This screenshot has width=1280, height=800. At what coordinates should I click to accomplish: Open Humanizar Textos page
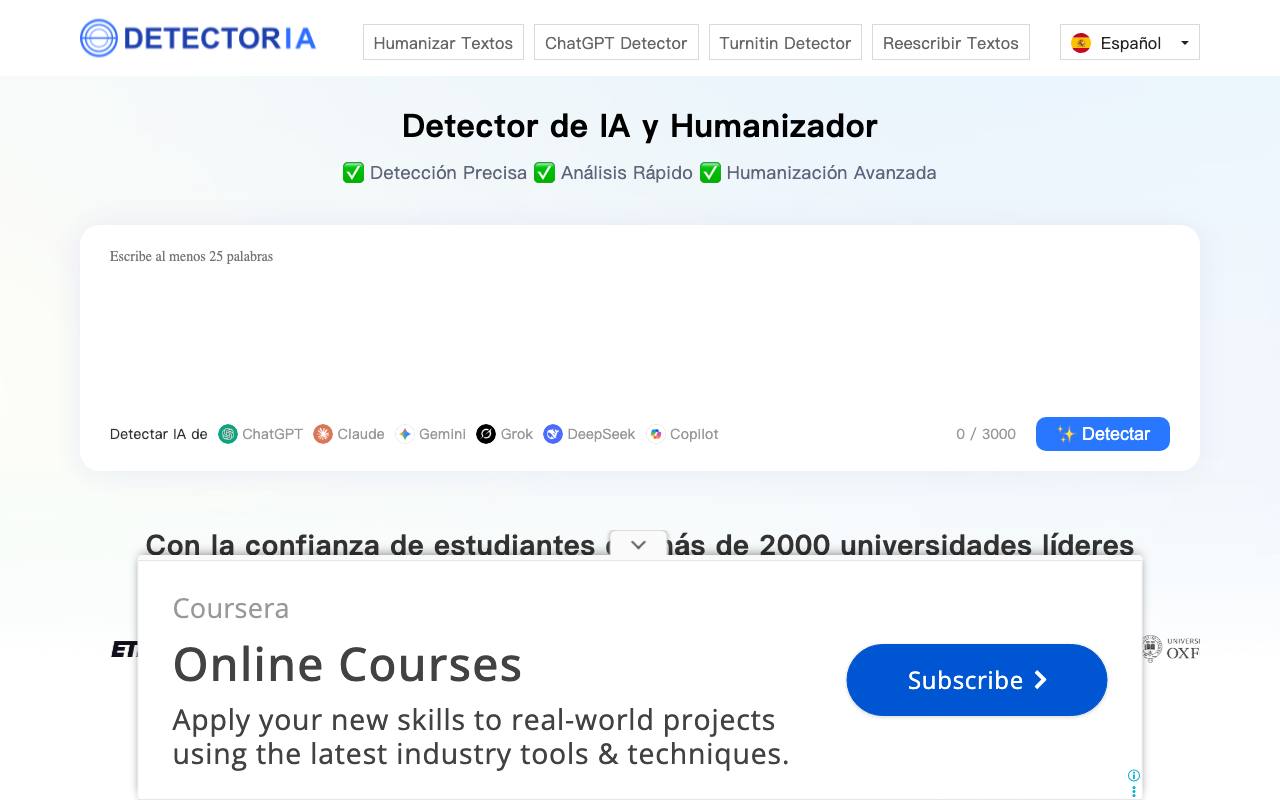(443, 43)
